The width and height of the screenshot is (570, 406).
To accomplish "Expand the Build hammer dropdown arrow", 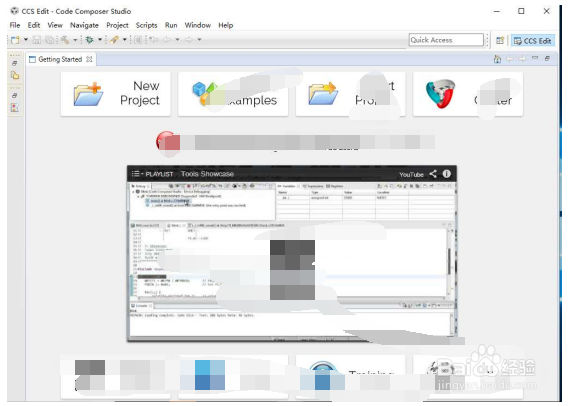I will click(x=75, y=40).
